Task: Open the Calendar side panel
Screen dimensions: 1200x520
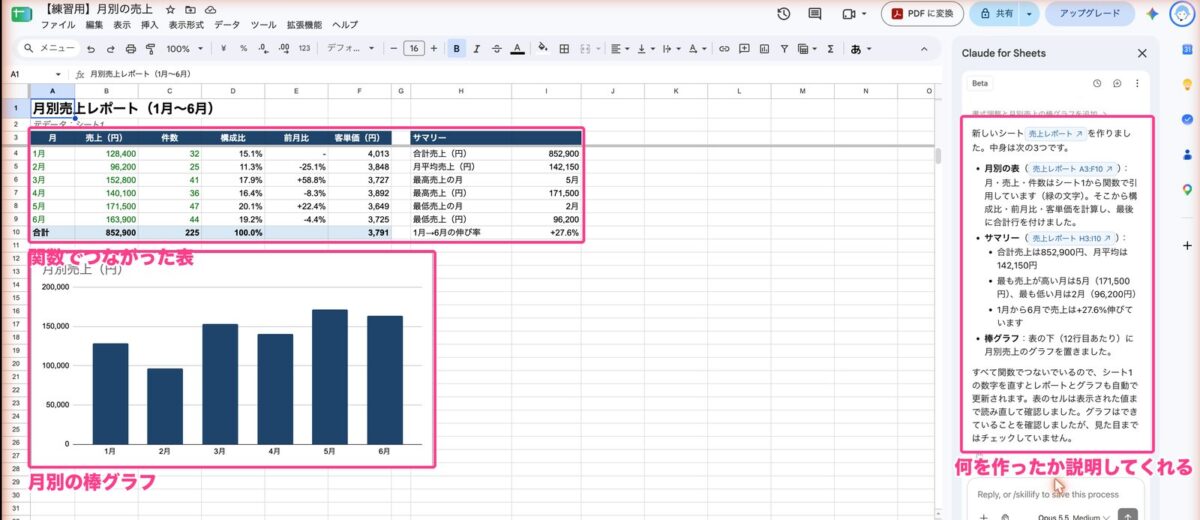Action: click(x=1187, y=50)
